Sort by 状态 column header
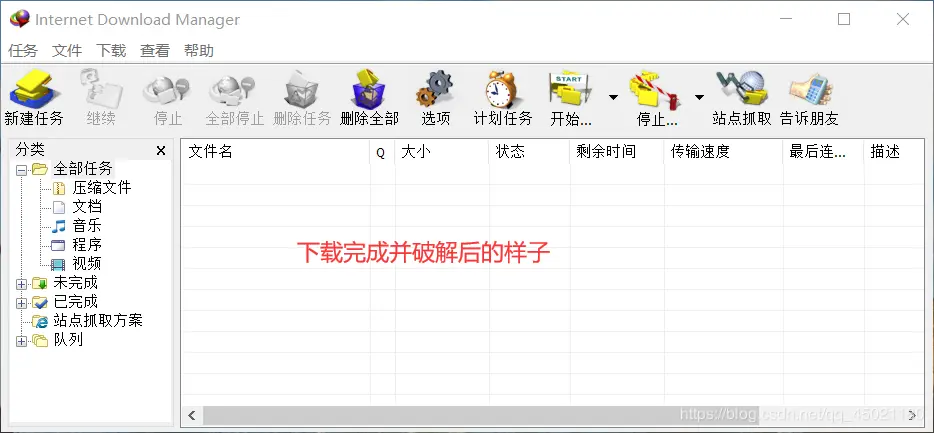 (x=529, y=152)
